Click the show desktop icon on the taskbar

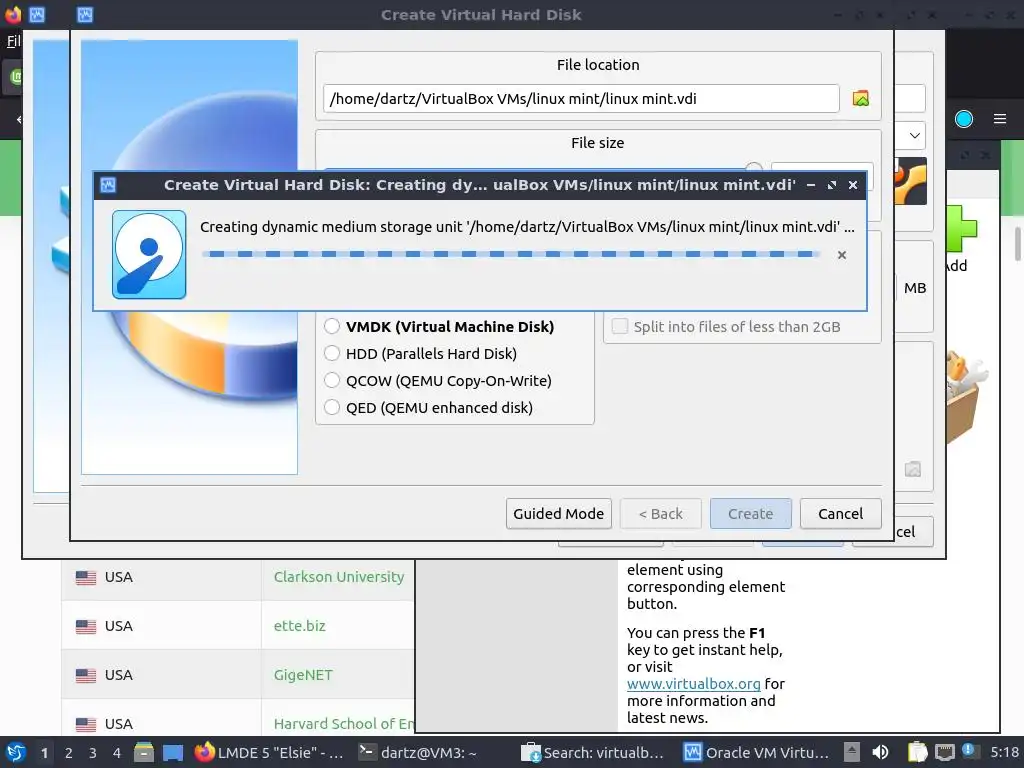pyautogui.click(x=173, y=752)
